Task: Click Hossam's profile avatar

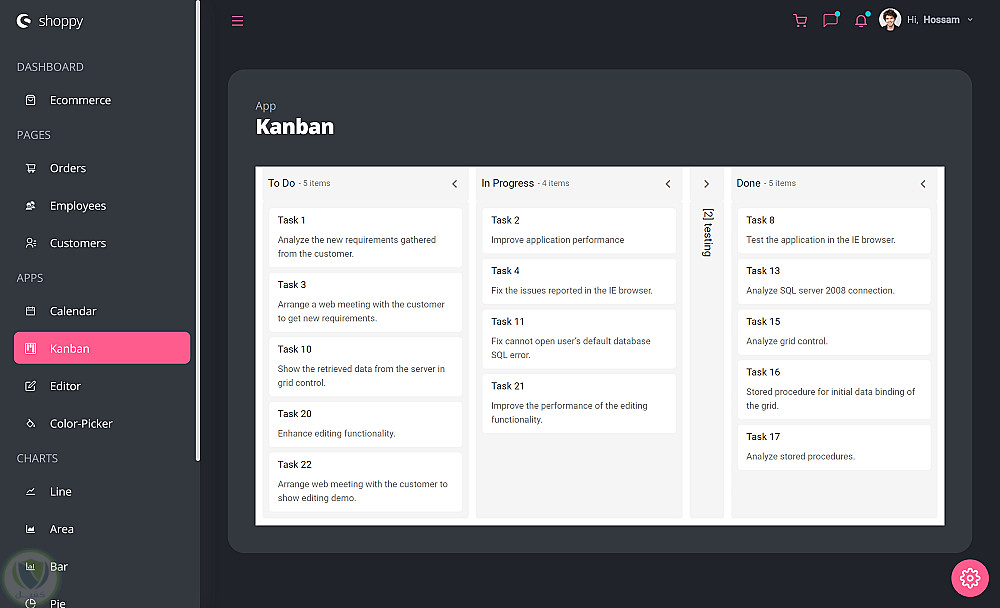Action: pos(890,20)
